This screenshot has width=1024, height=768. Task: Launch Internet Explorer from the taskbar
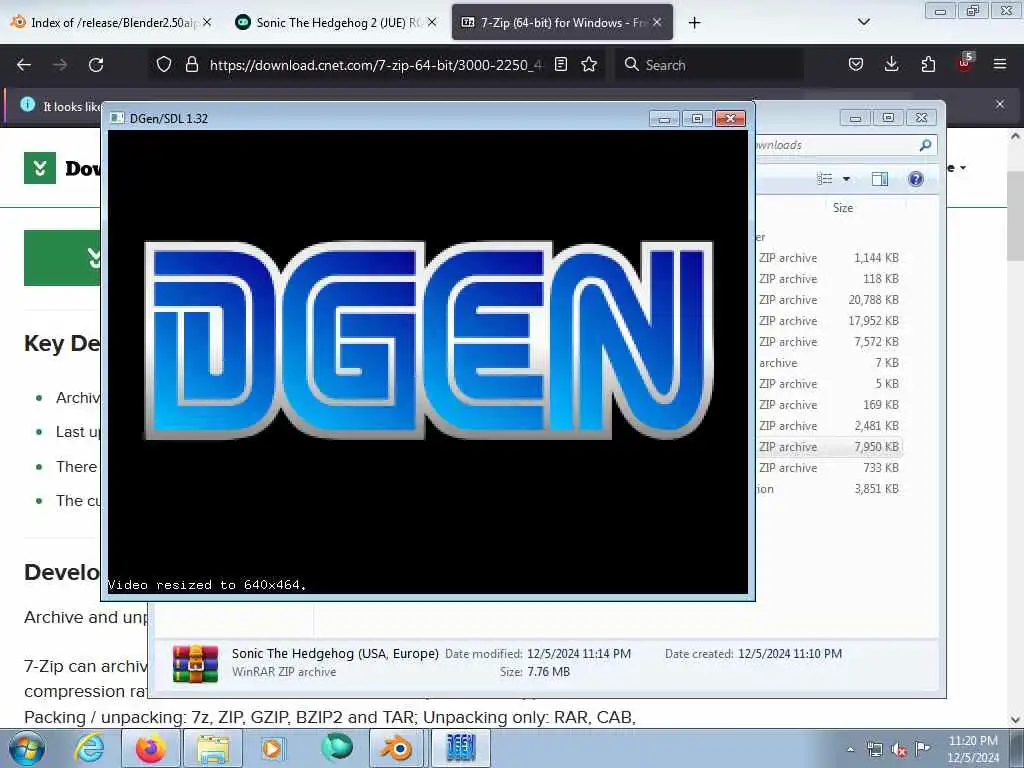click(x=89, y=748)
